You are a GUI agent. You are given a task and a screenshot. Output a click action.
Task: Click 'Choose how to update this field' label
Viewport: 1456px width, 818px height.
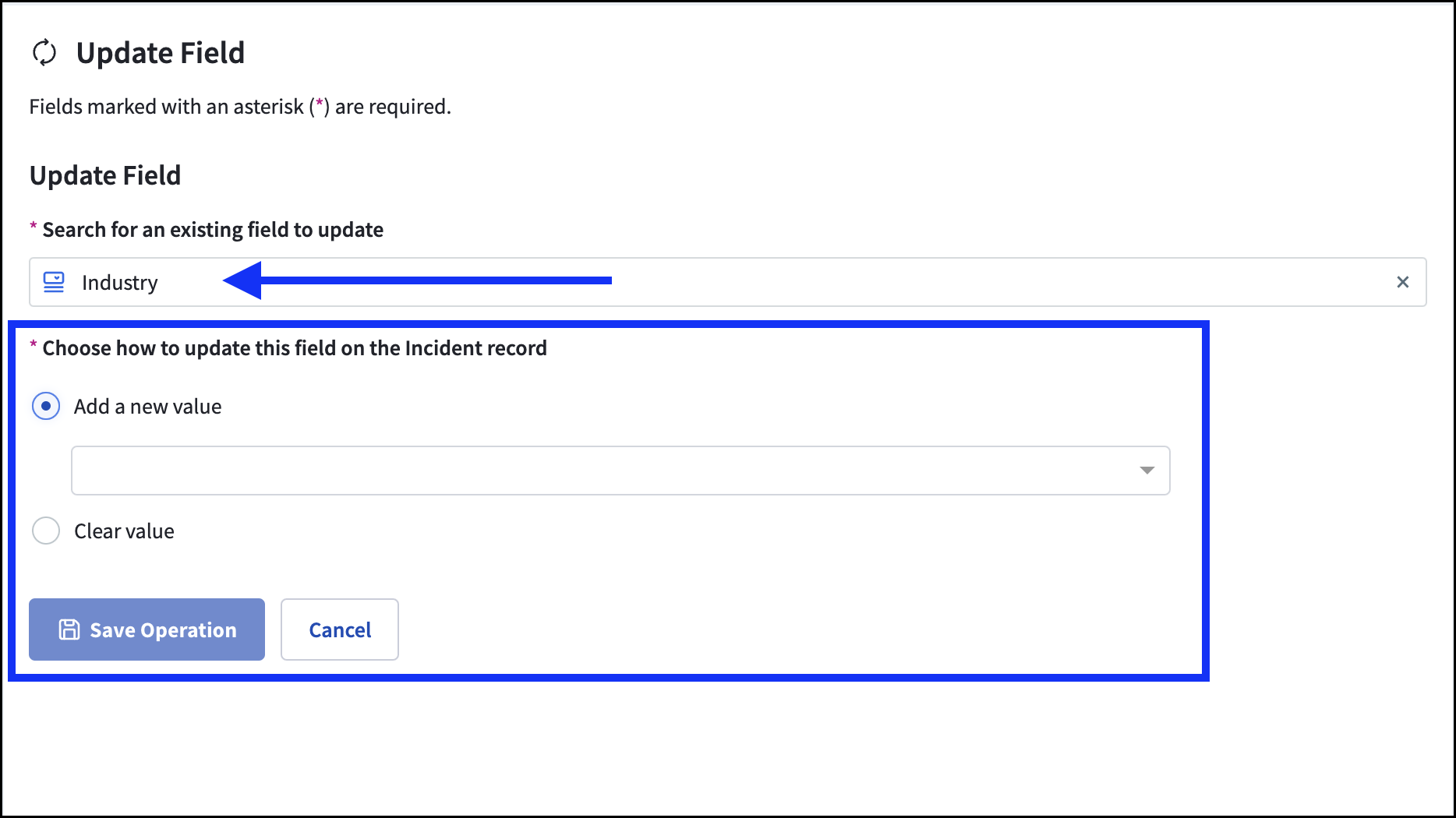point(295,348)
